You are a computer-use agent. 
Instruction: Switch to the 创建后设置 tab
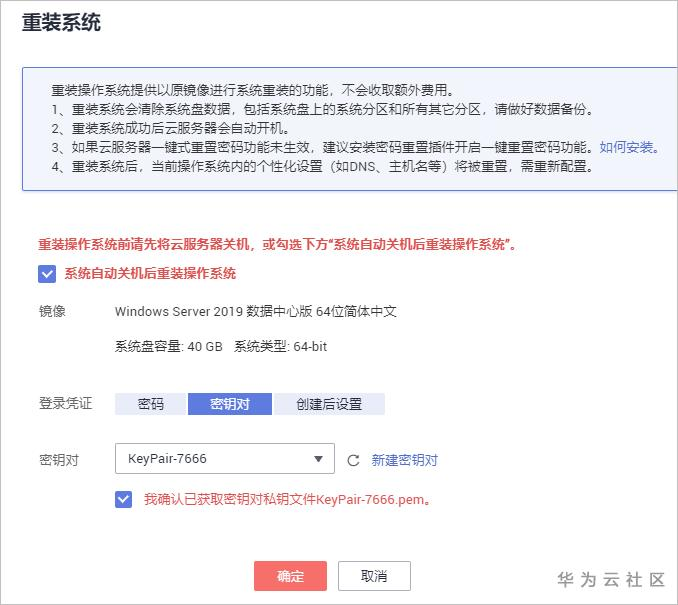328,404
